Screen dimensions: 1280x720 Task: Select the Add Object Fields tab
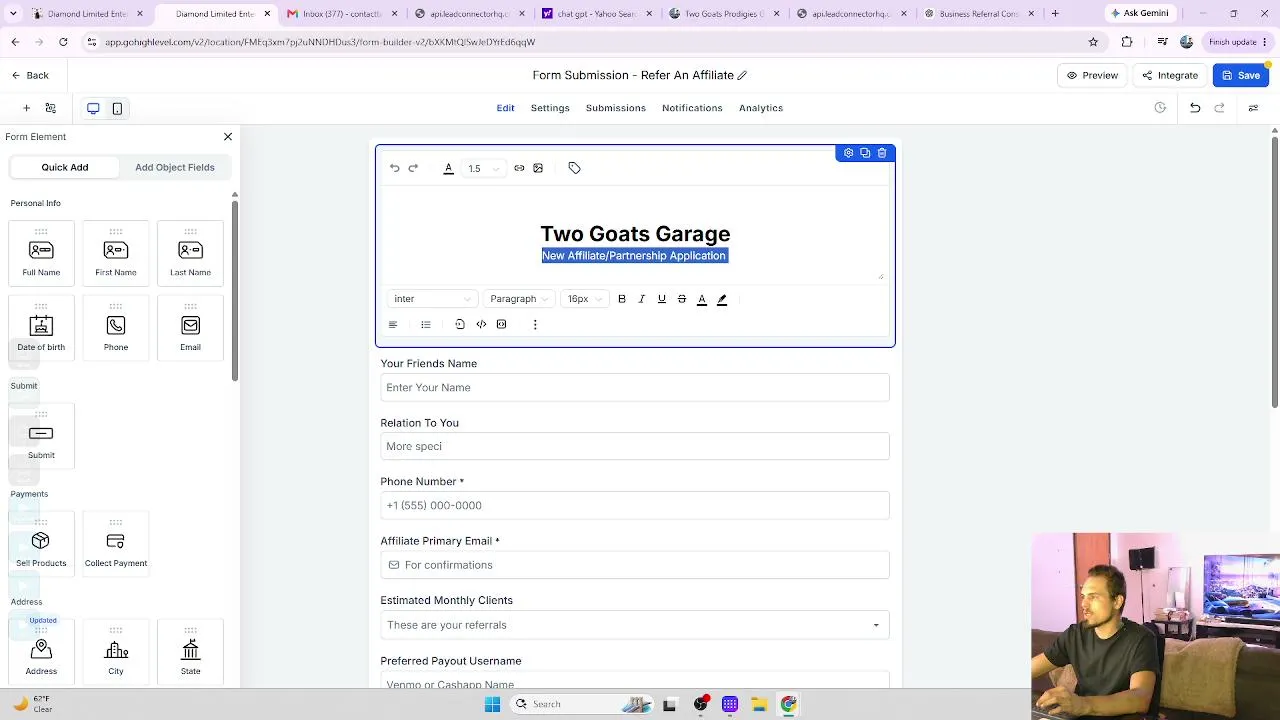click(175, 167)
